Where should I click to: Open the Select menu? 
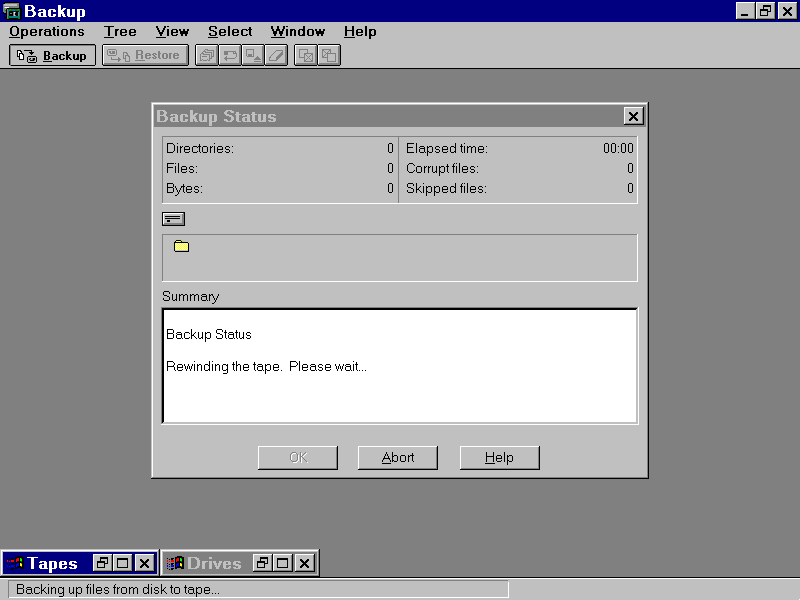(x=230, y=32)
